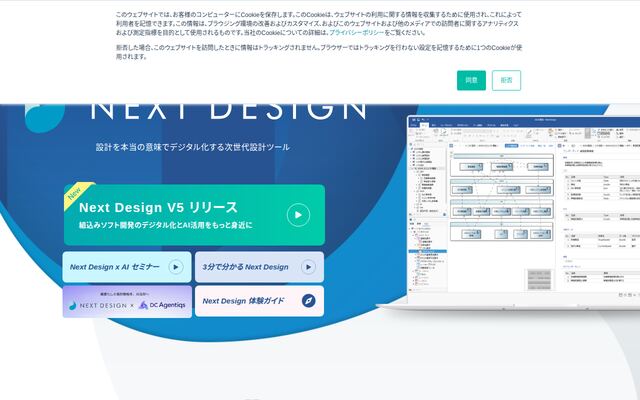The width and height of the screenshot is (640, 400).
Task: Open the NEXT DESIGN × DC Agentiqs banner
Action: 127,301
